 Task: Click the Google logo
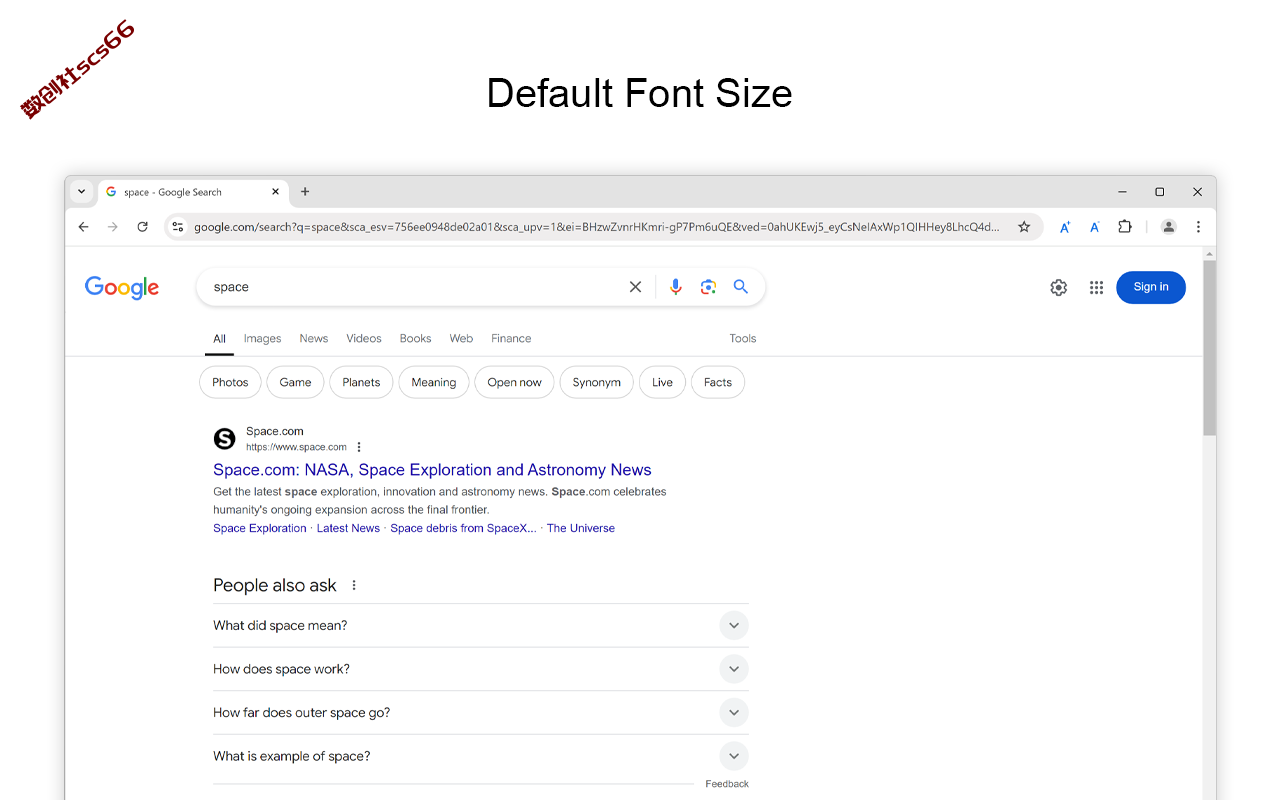pos(122,288)
